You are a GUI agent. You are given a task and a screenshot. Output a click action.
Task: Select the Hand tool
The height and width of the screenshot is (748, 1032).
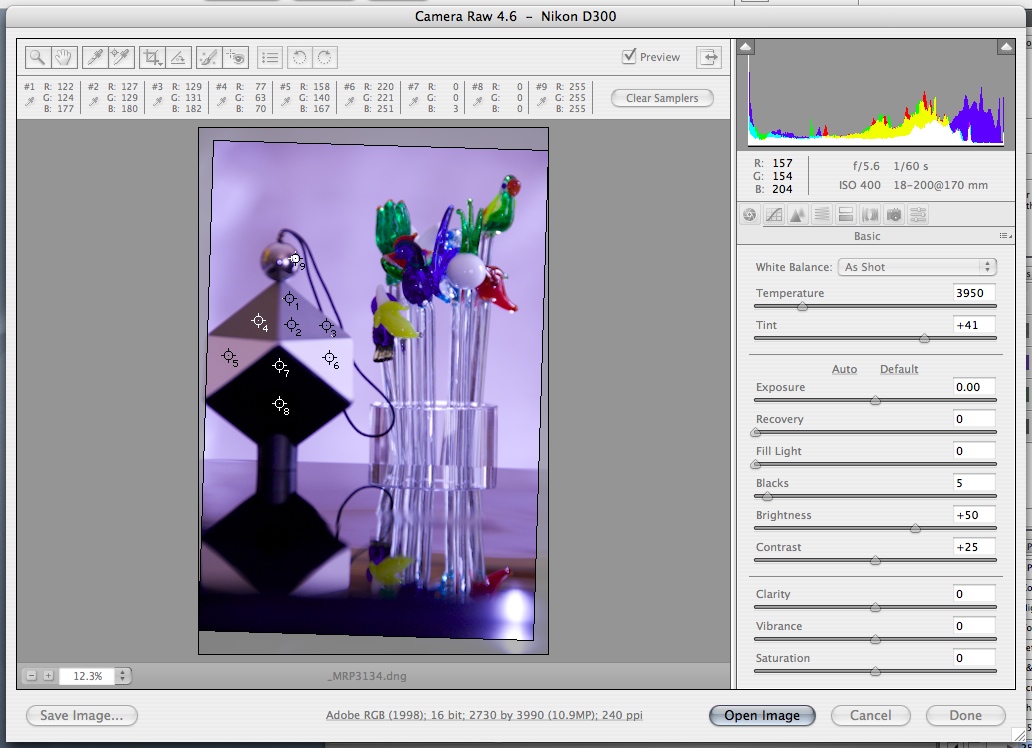(x=63, y=57)
